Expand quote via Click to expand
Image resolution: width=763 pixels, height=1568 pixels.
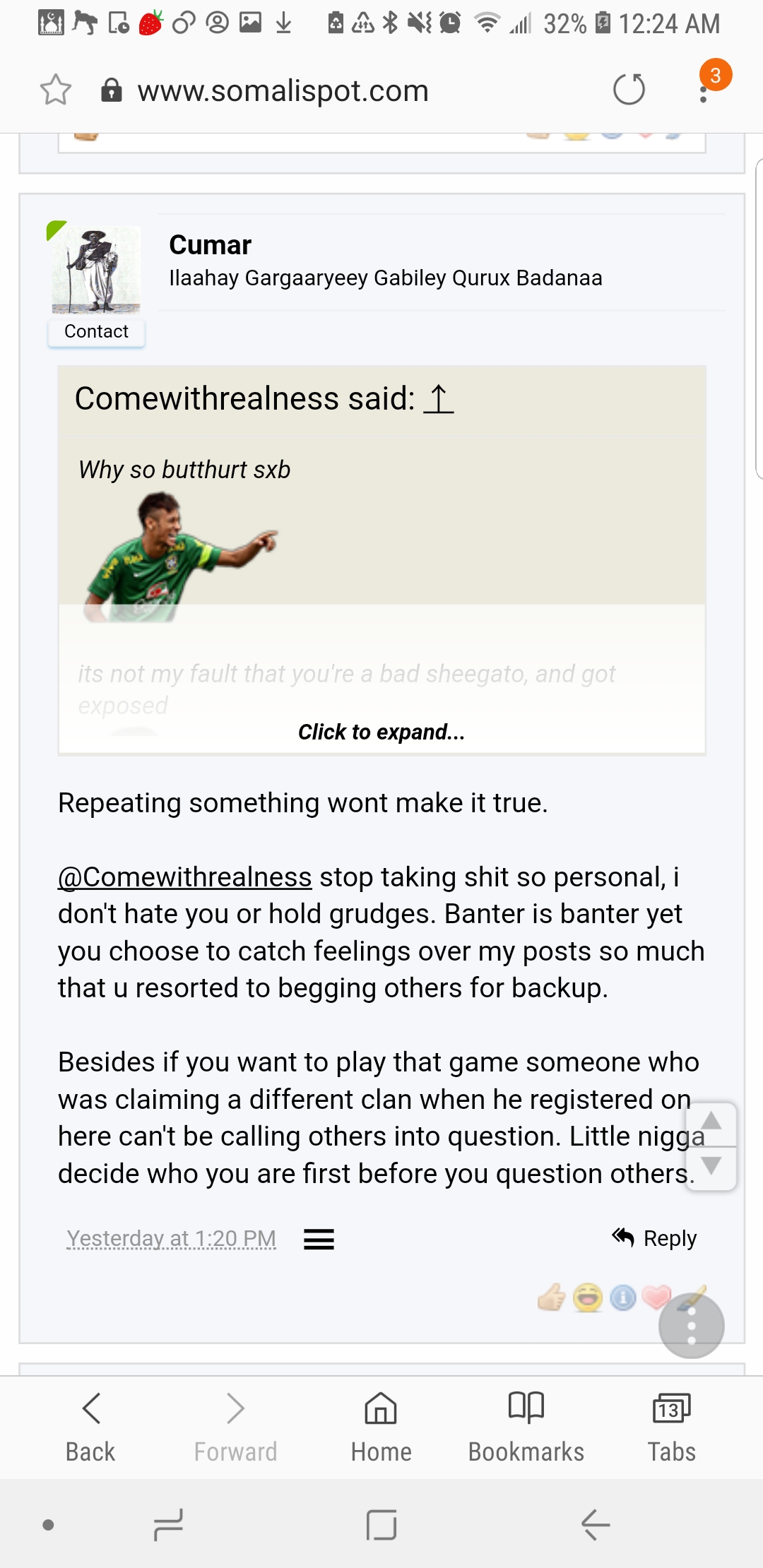click(x=381, y=732)
